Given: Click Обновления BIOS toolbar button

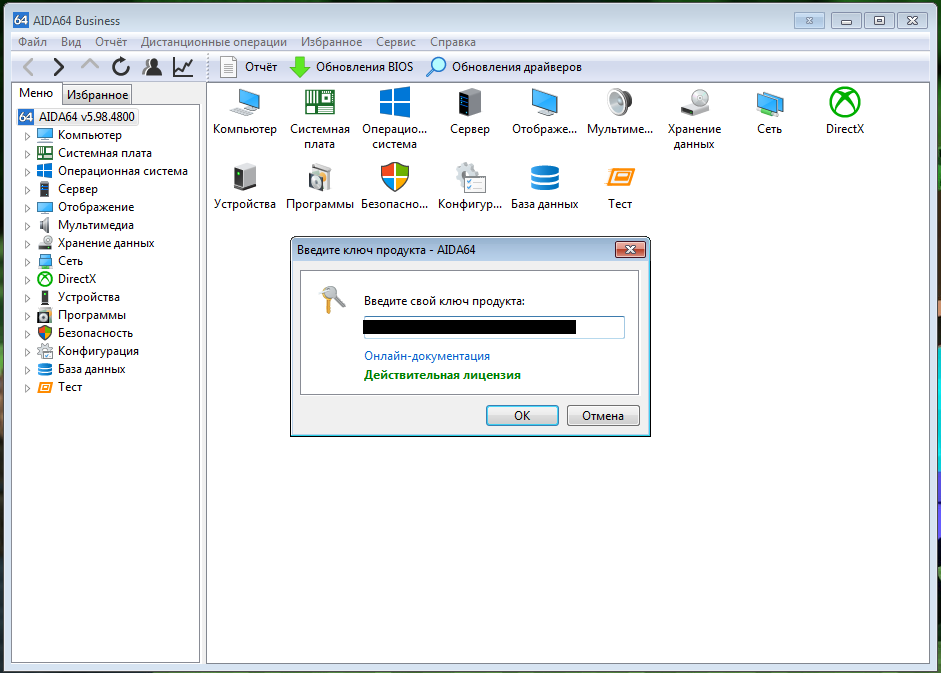Looking at the screenshot, I should tap(352, 67).
